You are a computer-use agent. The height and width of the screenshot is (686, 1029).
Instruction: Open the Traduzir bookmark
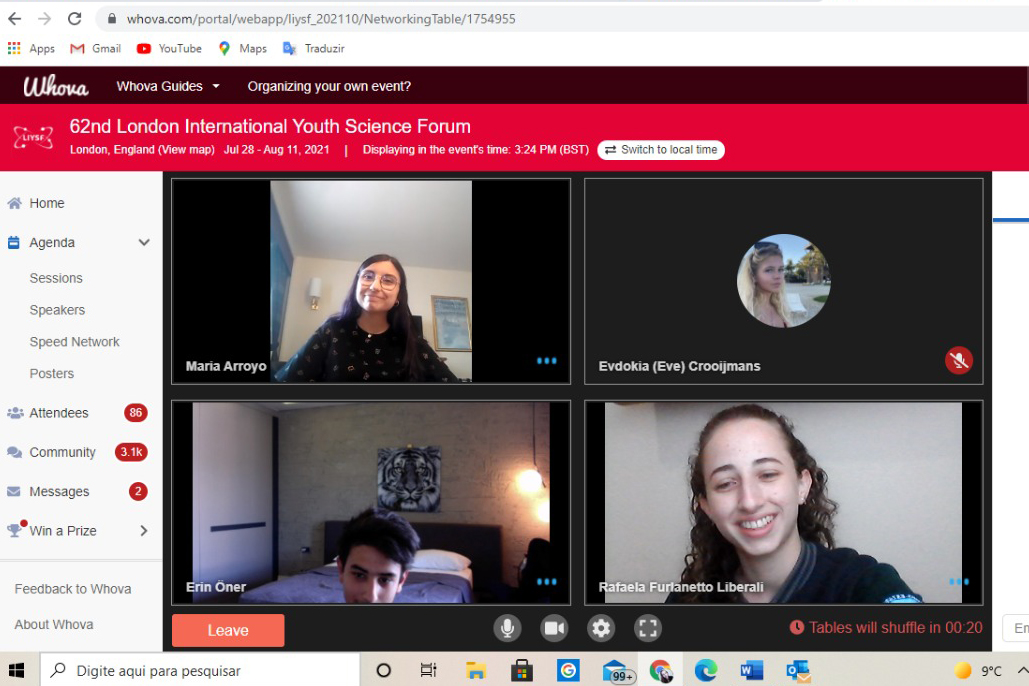(314, 49)
